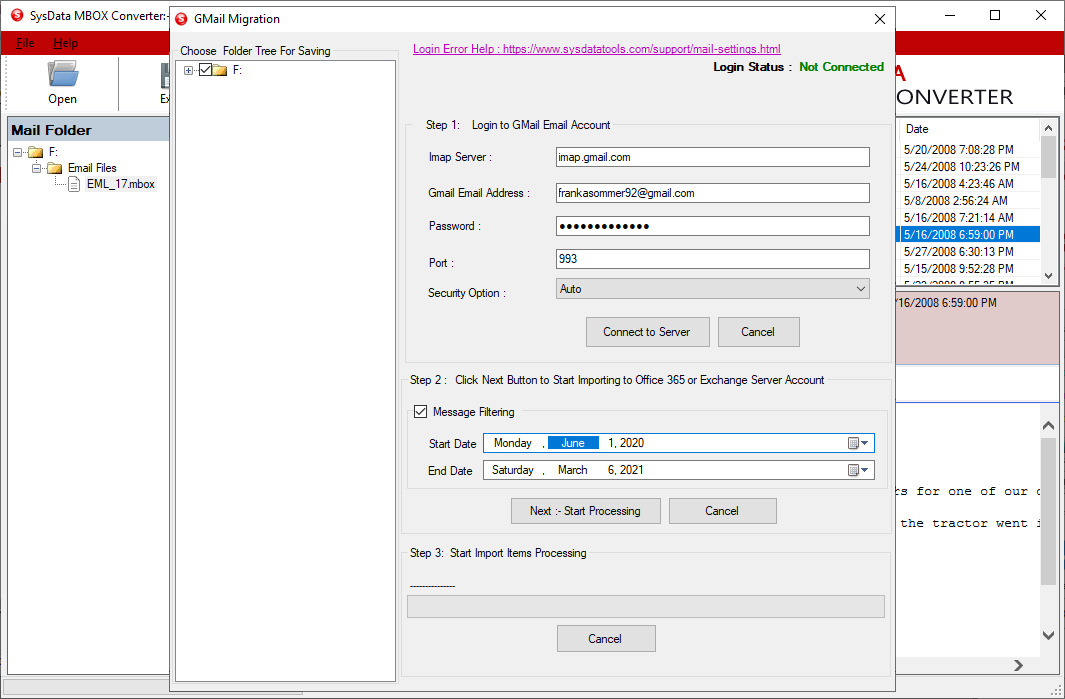Click the Imap Server input field
This screenshot has height=699, width=1065.
coord(712,157)
